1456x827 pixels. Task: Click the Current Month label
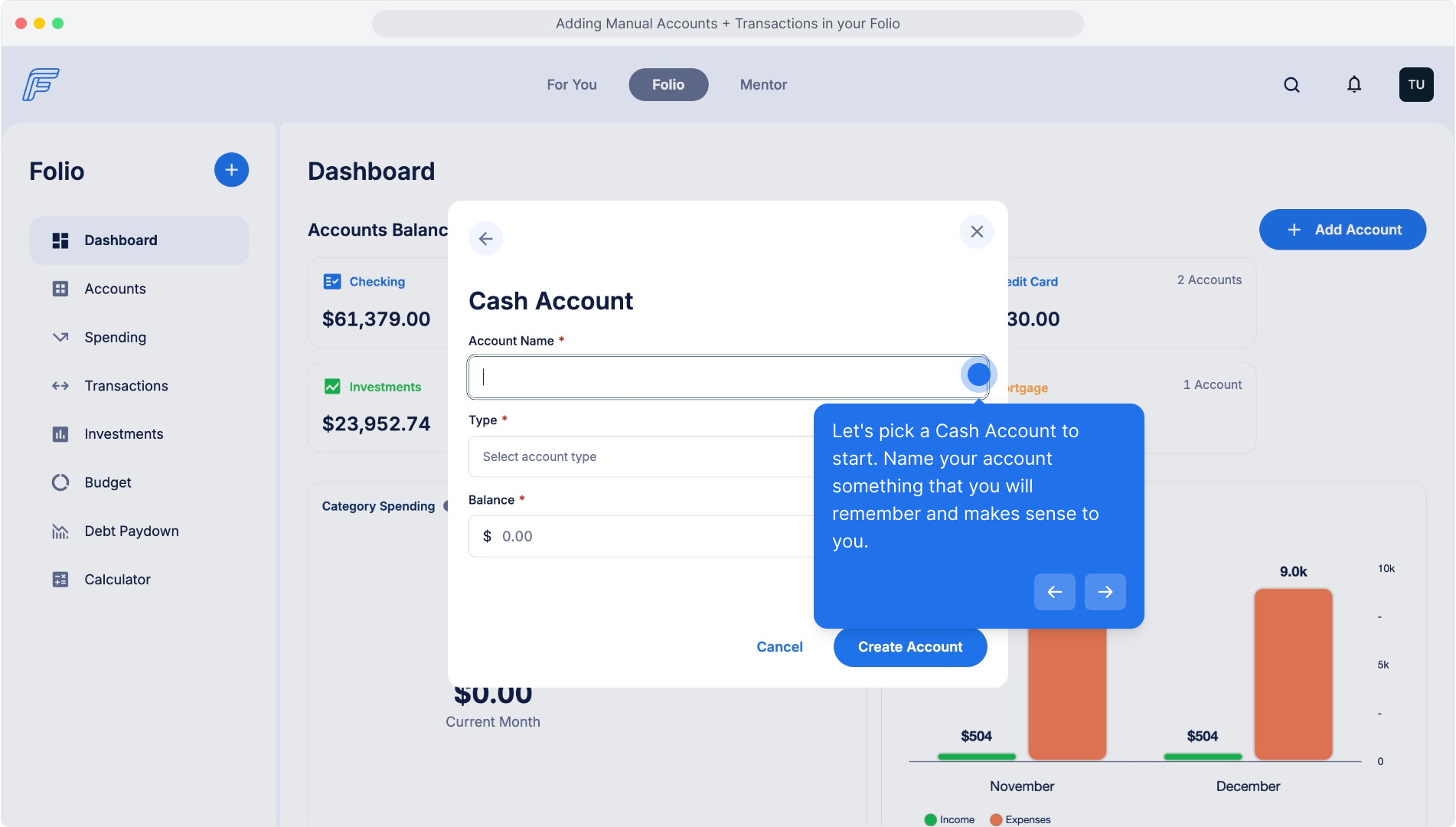(x=493, y=722)
